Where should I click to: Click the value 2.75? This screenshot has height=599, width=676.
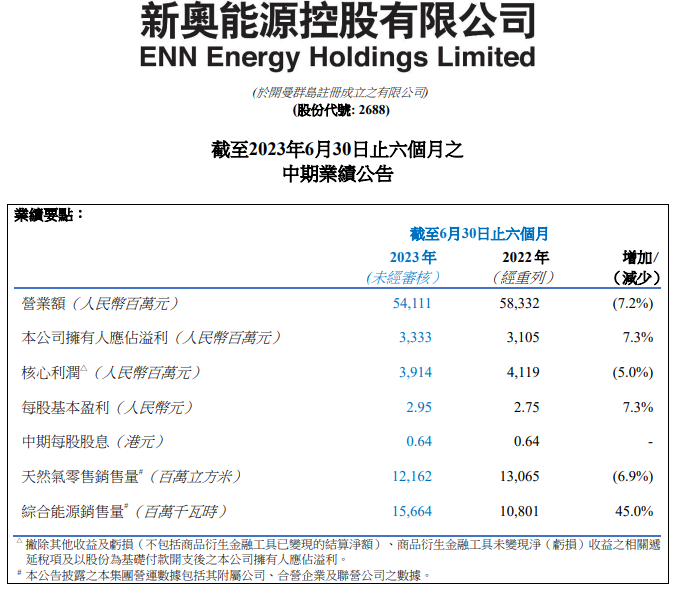(526, 408)
